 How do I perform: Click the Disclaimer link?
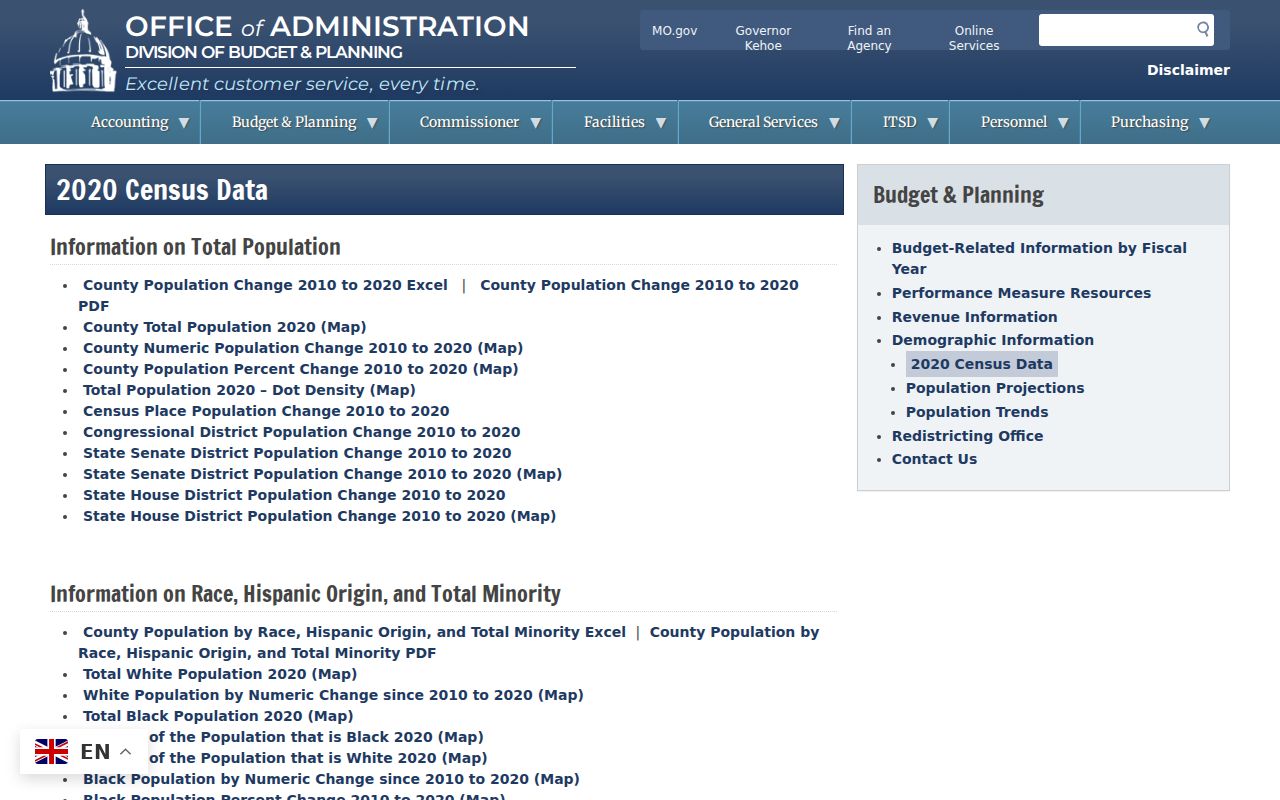coord(1188,70)
